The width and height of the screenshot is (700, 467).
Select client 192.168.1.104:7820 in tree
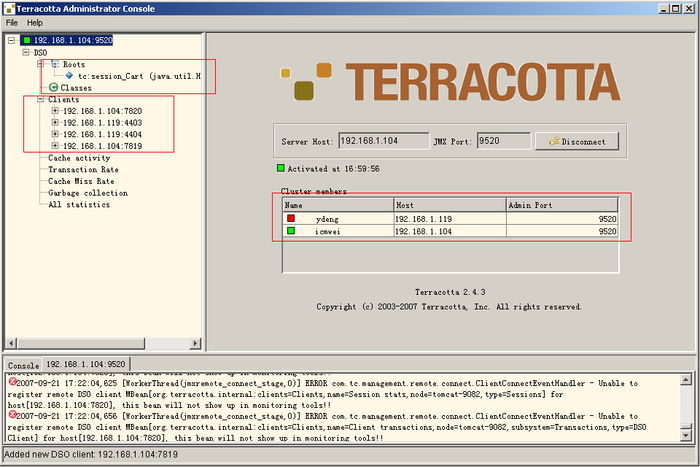coord(102,111)
